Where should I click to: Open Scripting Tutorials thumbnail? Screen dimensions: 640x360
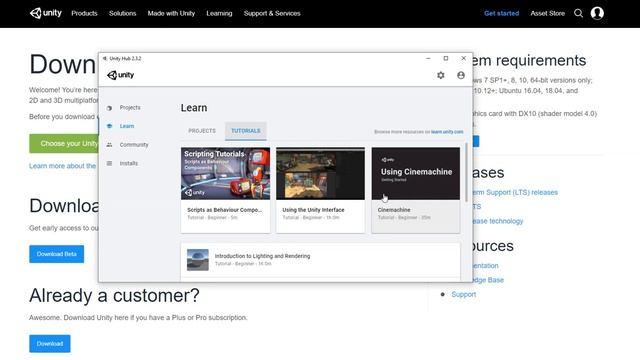pos(225,174)
